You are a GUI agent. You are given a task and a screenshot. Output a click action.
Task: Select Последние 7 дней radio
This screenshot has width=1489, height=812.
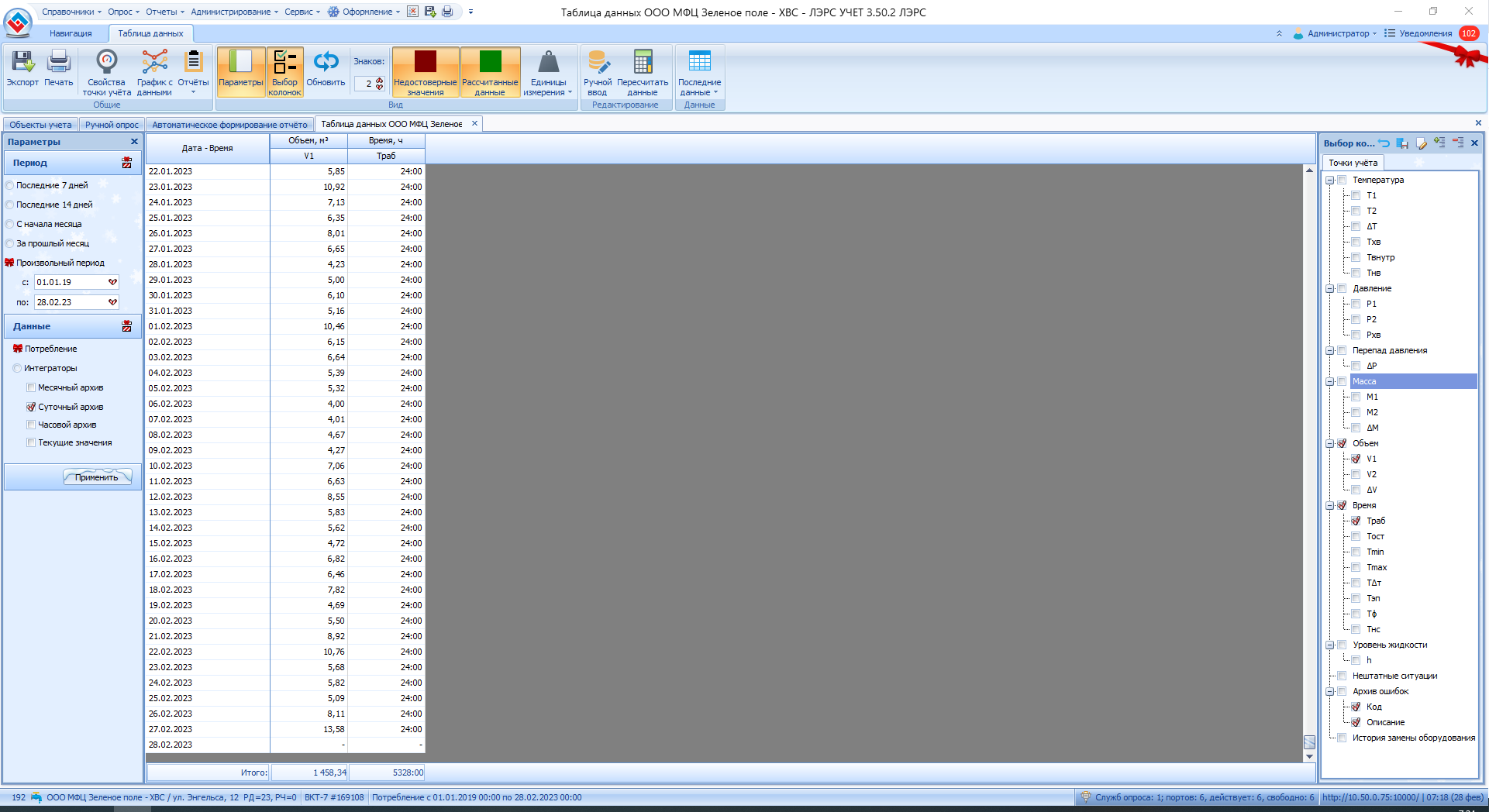click(x=10, y=185)
